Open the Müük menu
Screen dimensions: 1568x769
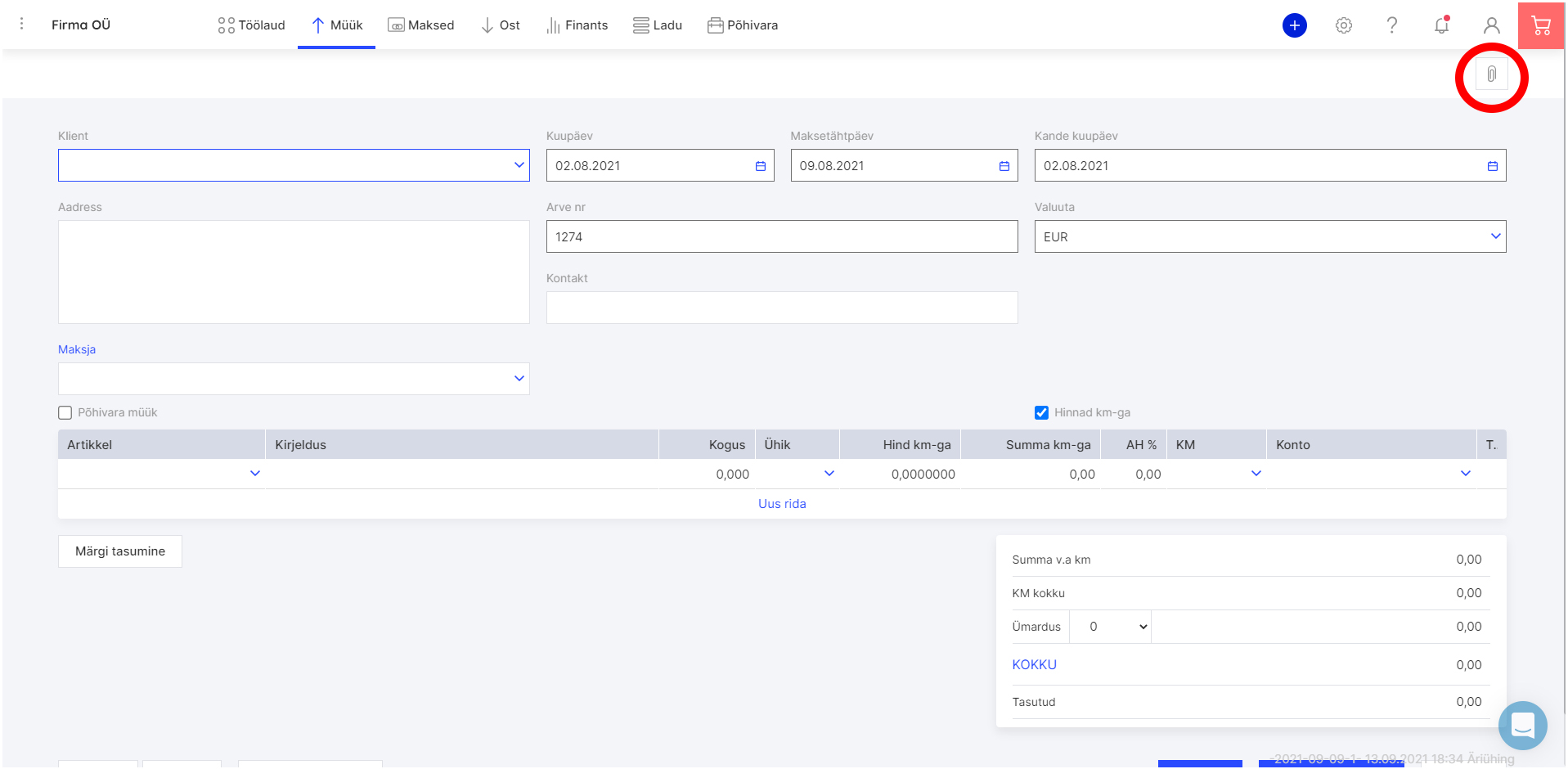pyautogui.click(x=336, y=25)
